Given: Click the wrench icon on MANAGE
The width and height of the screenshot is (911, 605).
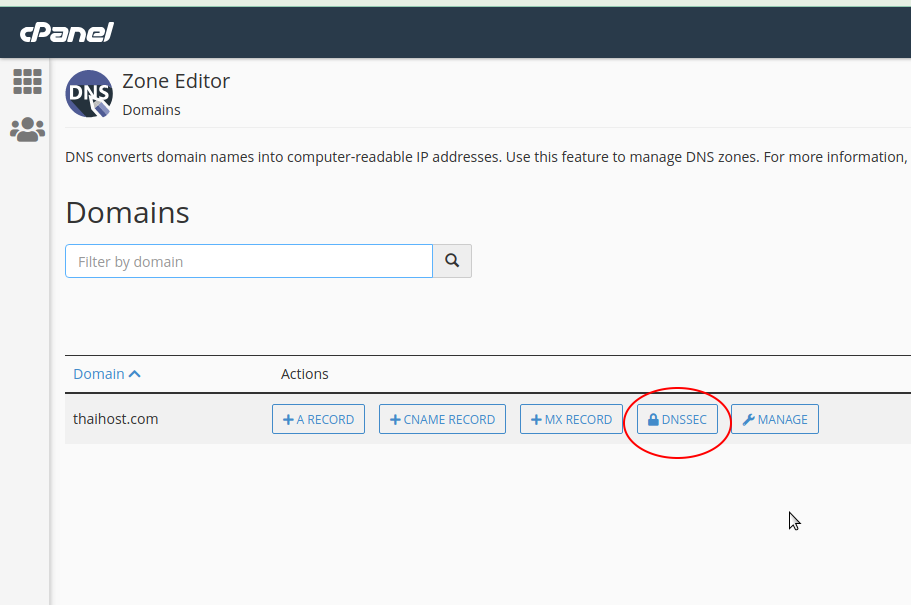Looking at the screenshot, I should tap(748, 420).
